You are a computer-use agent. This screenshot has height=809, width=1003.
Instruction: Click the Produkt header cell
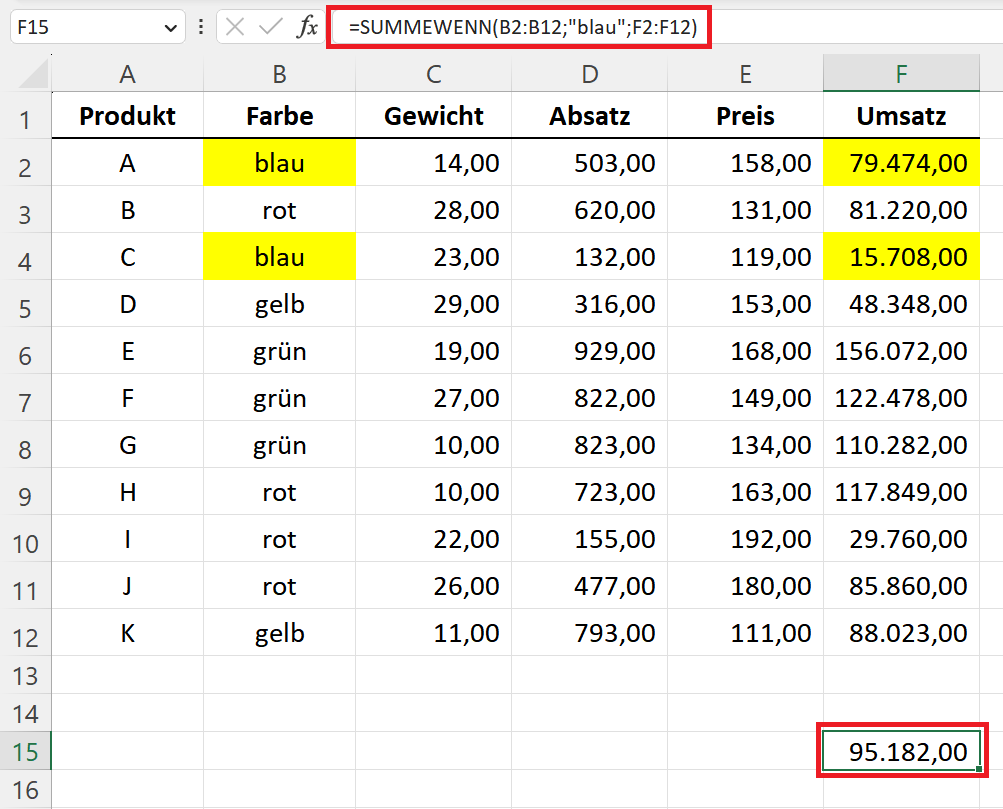pyautogui.click(x=127, y=116)
